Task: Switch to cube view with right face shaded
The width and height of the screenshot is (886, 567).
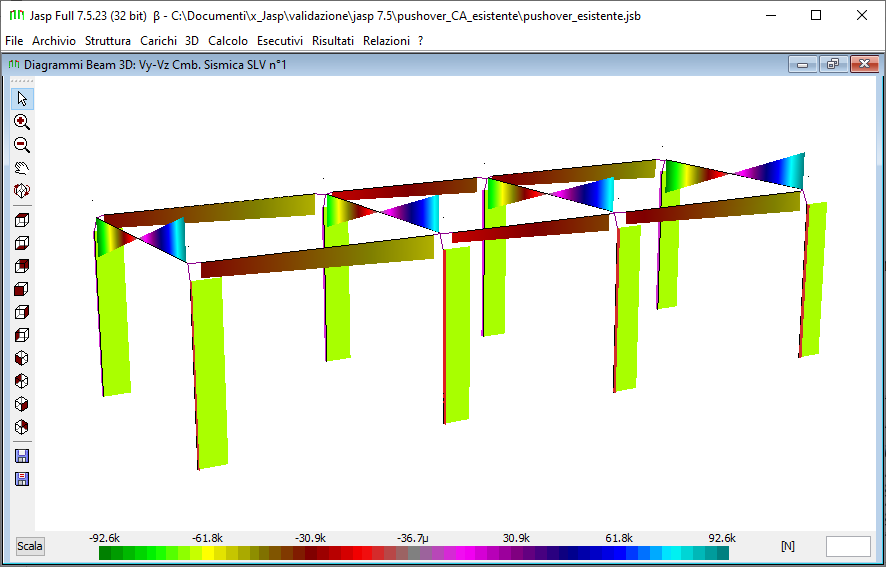Action: pos(21,312)
